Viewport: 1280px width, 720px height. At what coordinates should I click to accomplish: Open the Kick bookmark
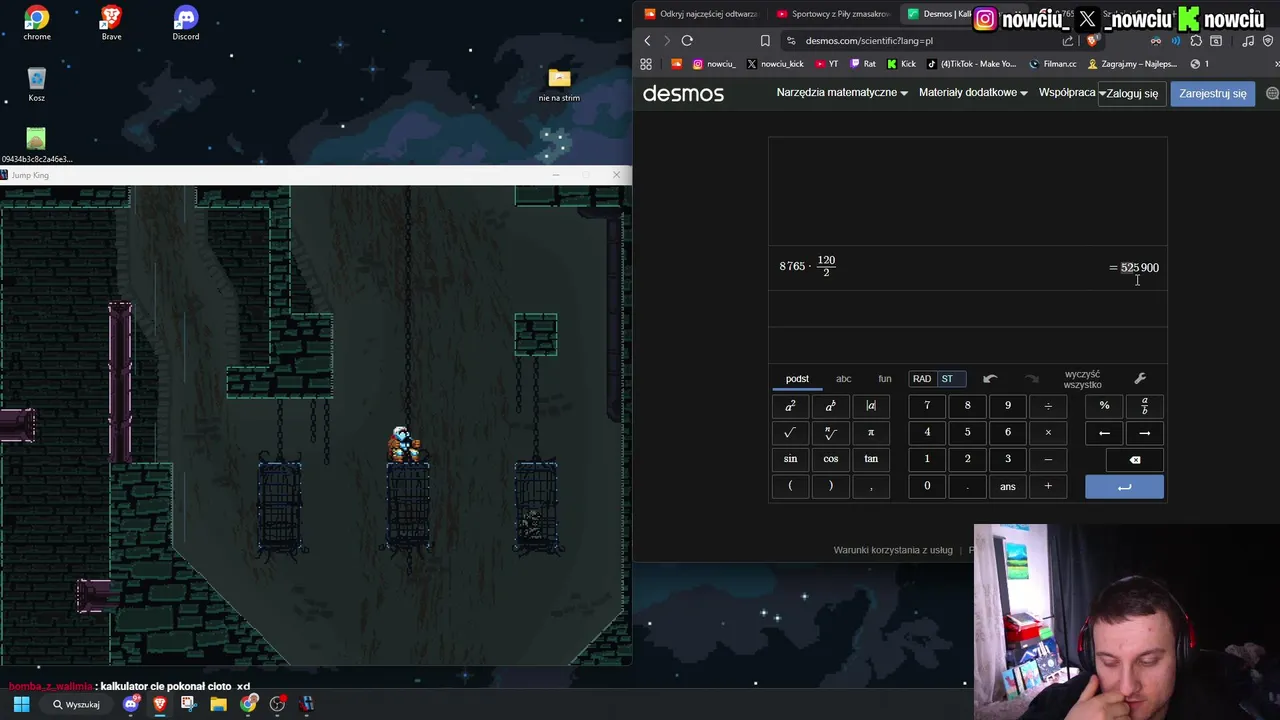pyautogui.click(x=901, y=64)
